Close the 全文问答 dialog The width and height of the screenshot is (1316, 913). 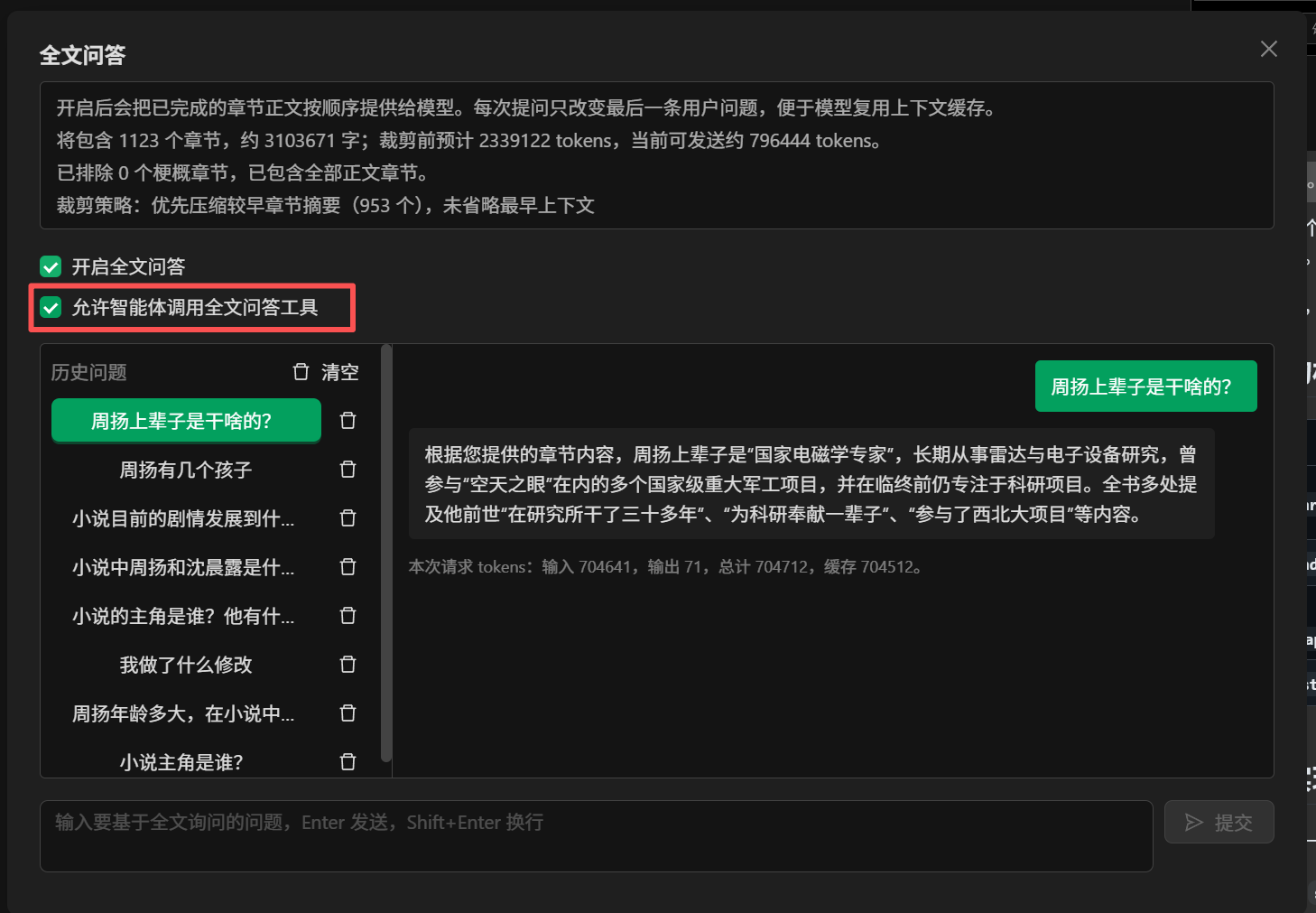[1268, 49]
